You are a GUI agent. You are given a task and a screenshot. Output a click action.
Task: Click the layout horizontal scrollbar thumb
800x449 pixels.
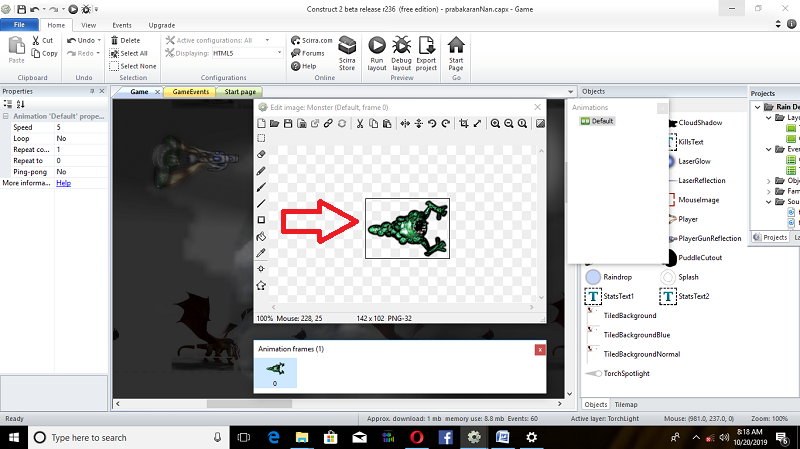(249, 404)
